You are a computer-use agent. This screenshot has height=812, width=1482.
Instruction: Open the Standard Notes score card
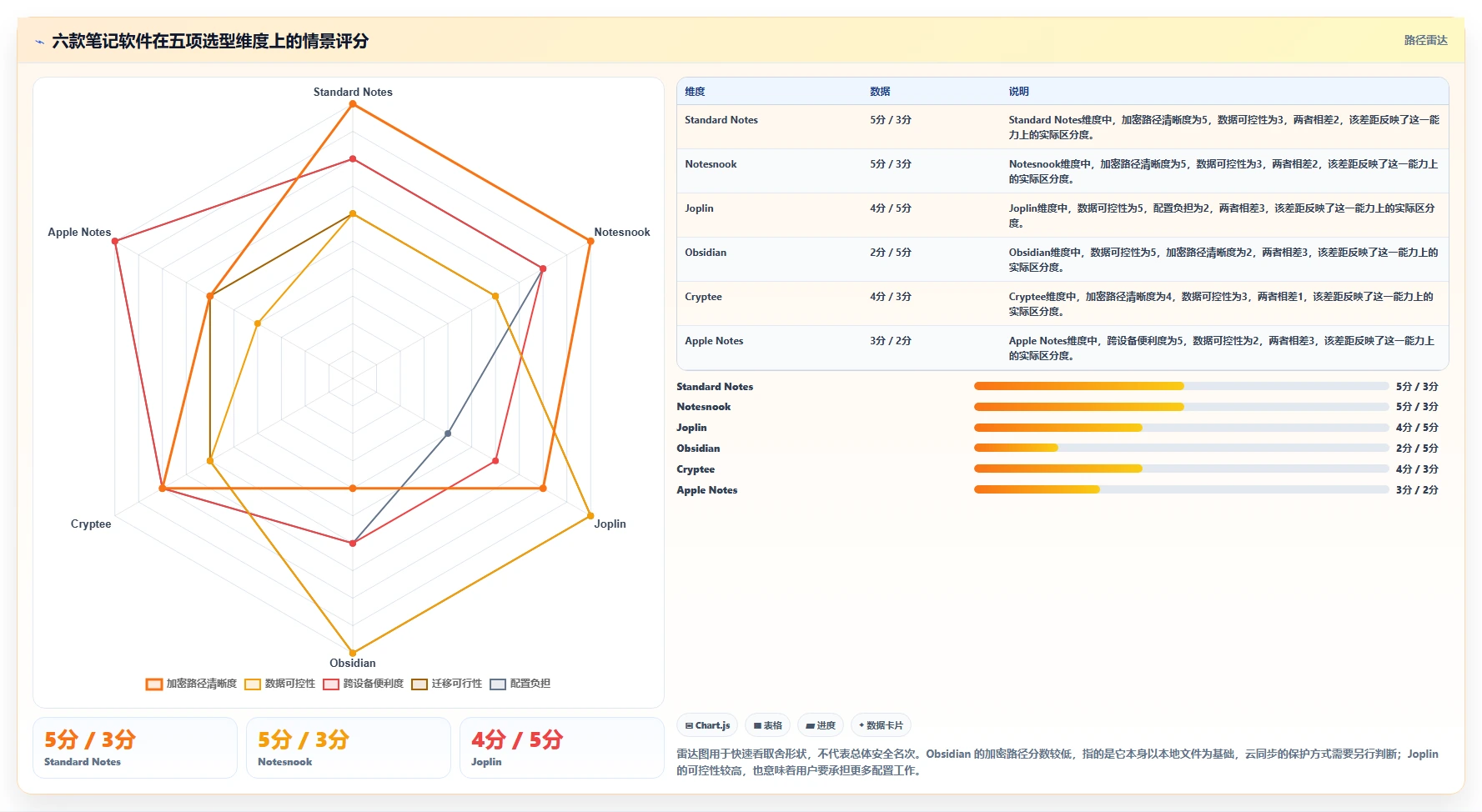coord(135,748)
